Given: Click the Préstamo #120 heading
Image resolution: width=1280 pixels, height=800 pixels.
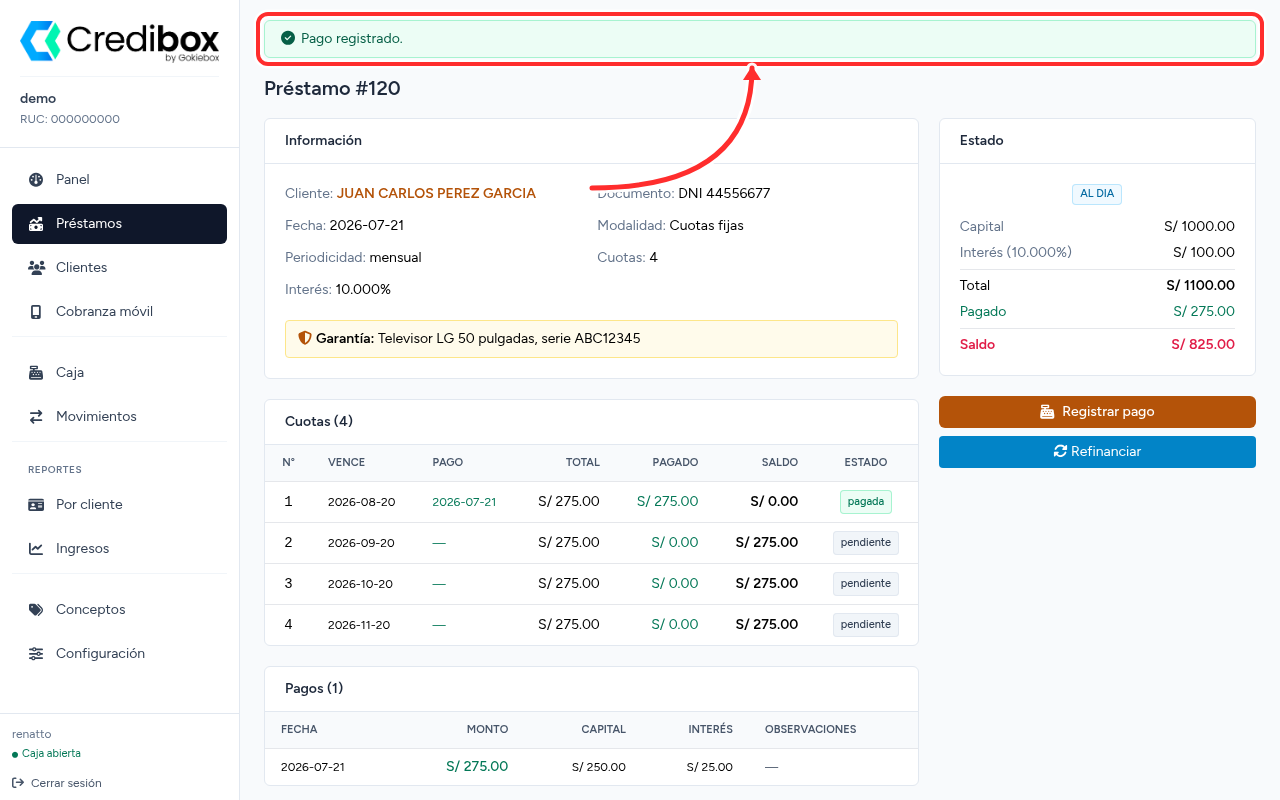Looking at the screenshot, I should pyautogui.click(x=332, y=89).
